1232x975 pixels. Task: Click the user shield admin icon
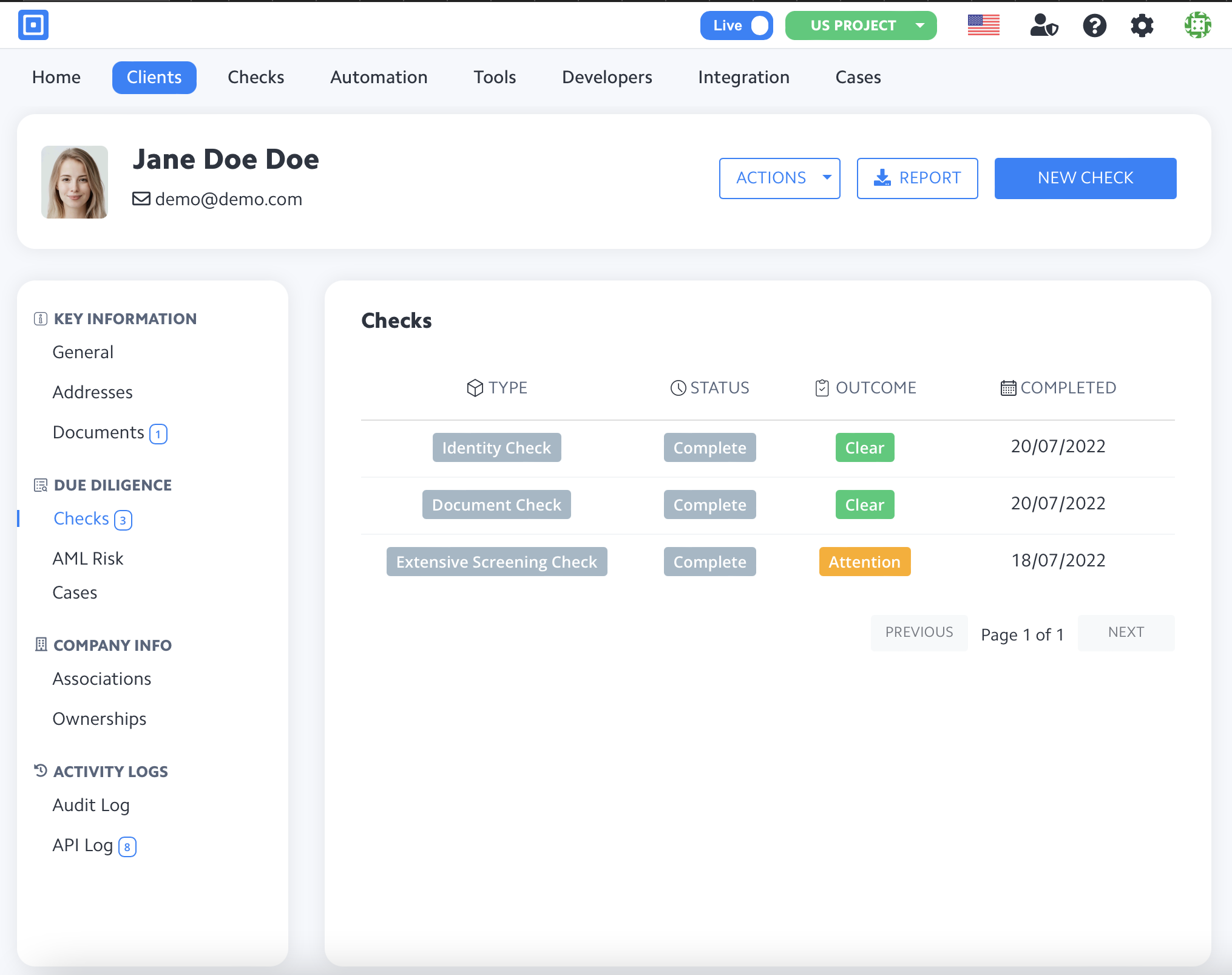click(1044, 25)
